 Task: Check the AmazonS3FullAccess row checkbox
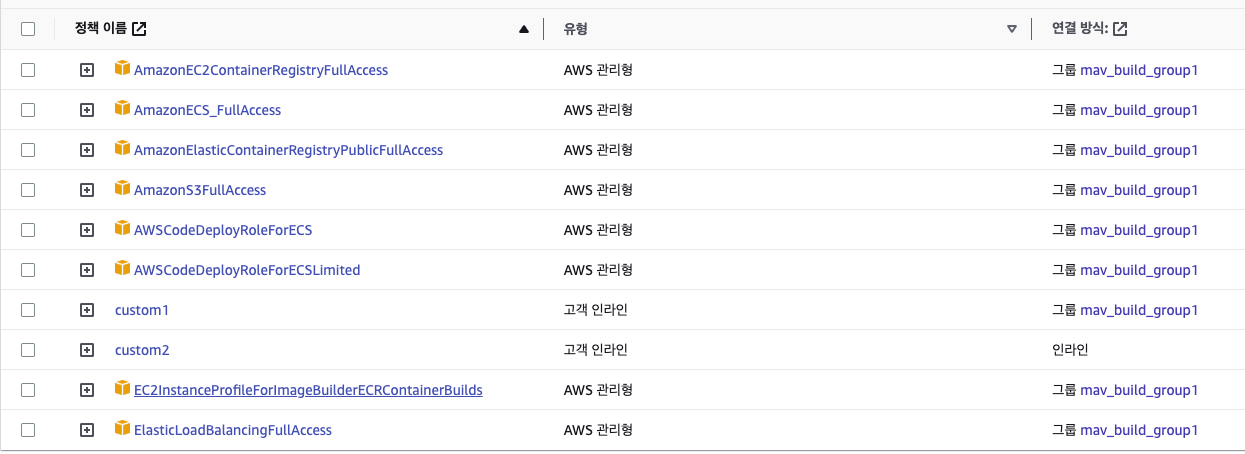point(28,190)
